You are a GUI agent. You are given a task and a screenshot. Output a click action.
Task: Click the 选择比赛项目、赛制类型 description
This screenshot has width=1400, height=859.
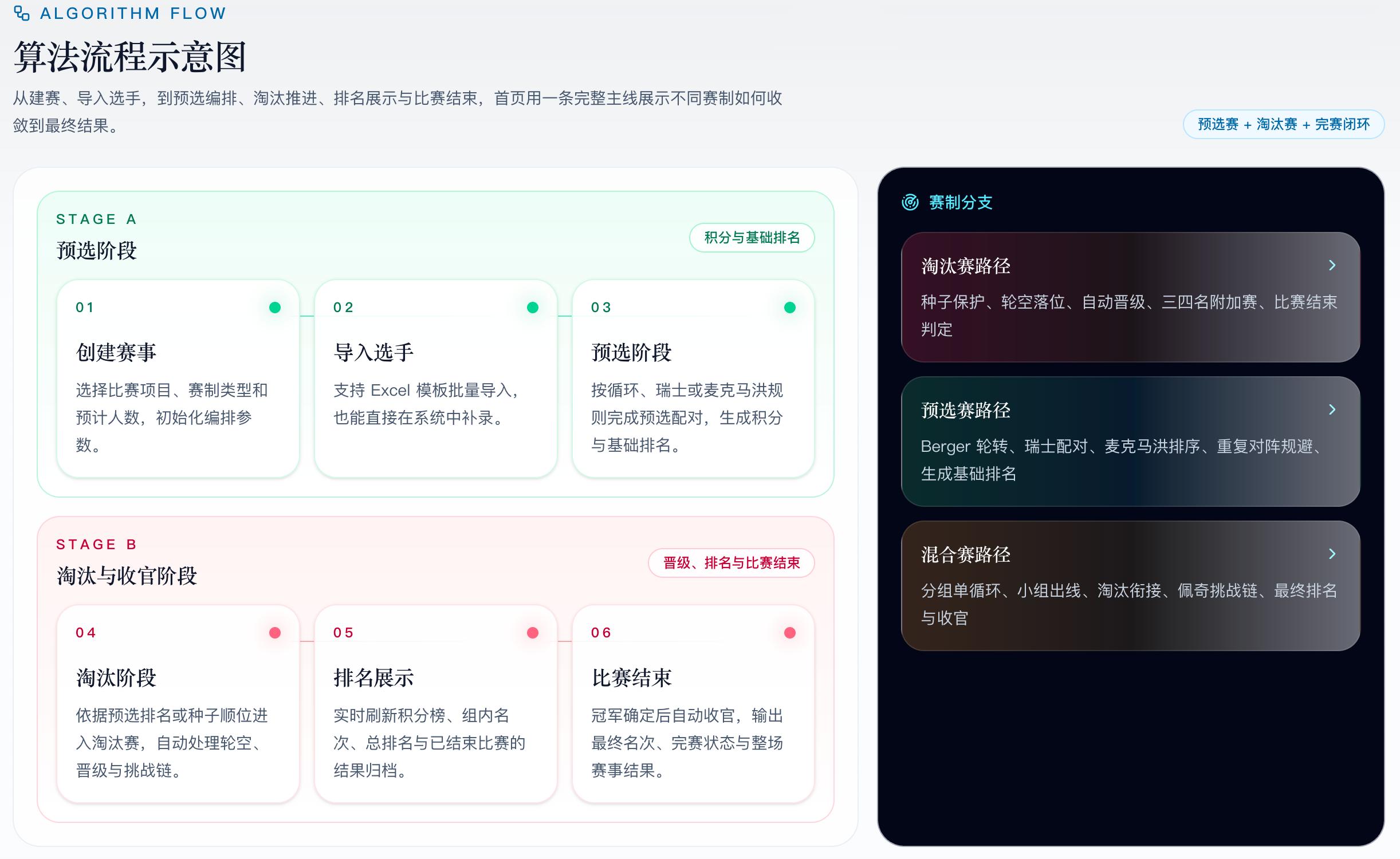[x=172, y=417]
